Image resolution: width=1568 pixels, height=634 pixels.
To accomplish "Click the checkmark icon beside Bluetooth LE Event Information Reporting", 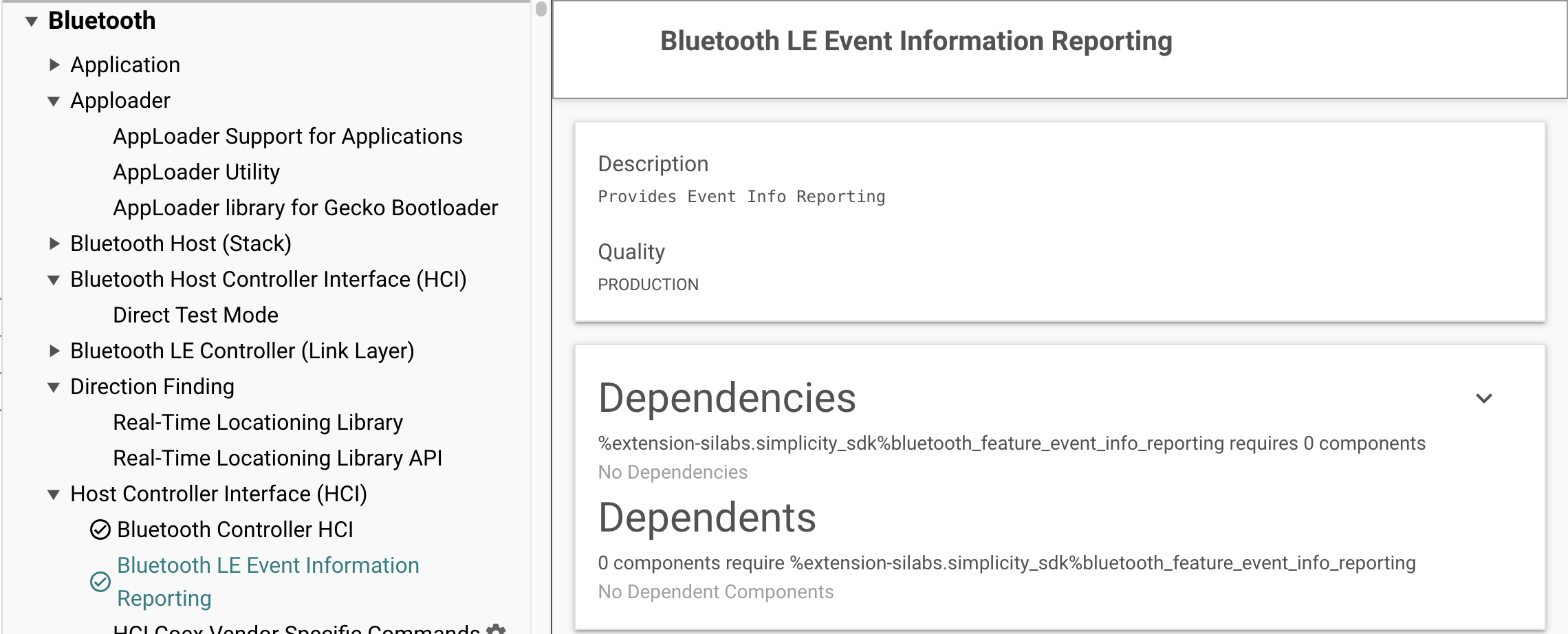I will [x=100, y=582].
